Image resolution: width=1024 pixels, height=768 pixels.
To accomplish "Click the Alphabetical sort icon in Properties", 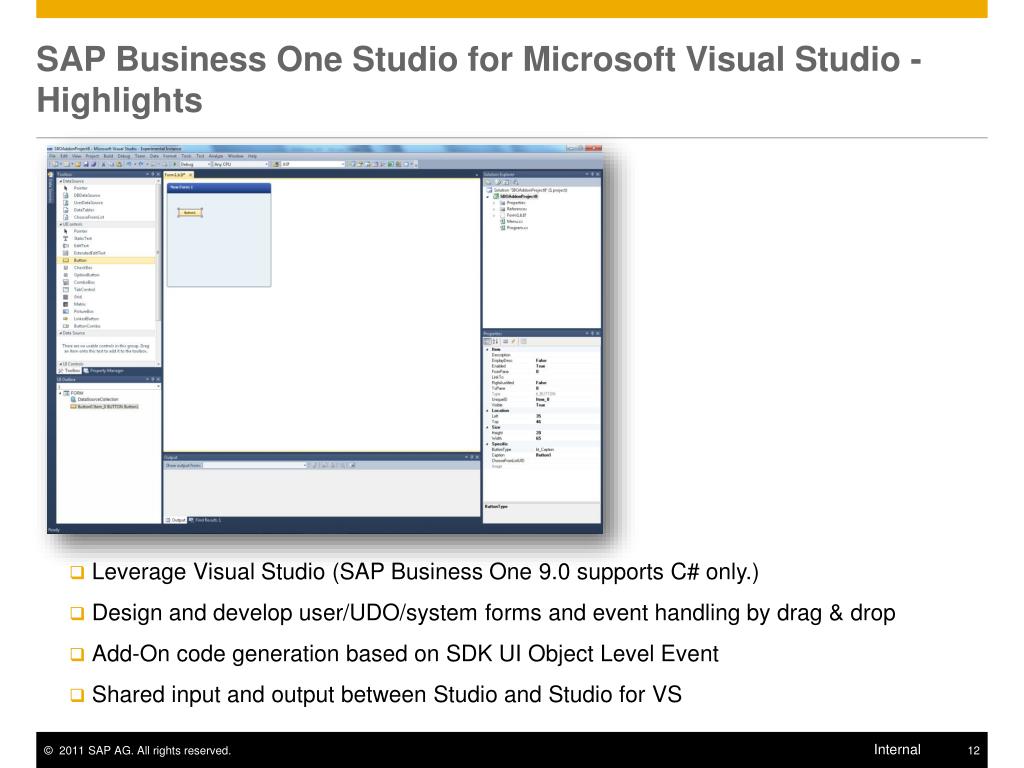I will point(495,342).
